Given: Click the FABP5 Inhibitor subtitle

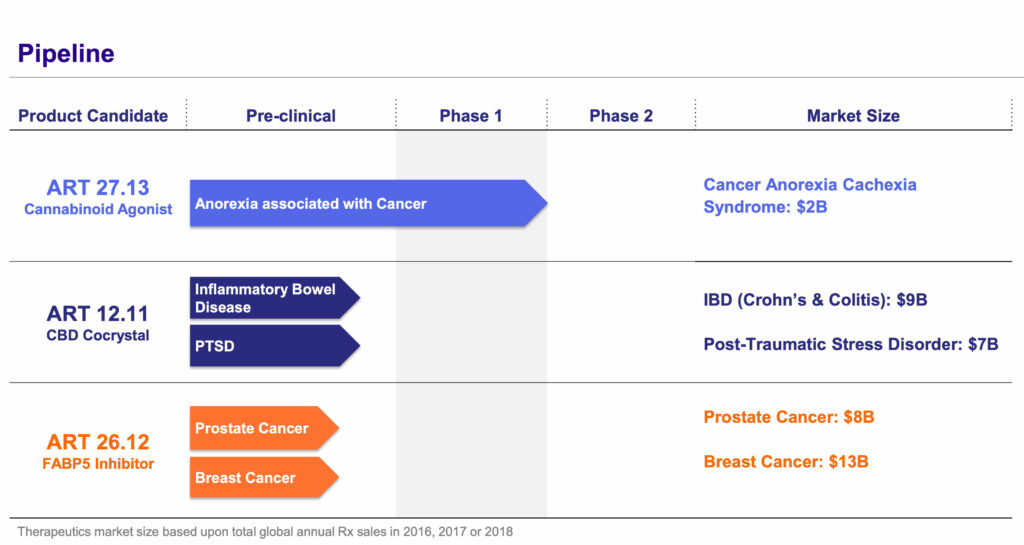Looking at the screenshot, I should point(98,464).
